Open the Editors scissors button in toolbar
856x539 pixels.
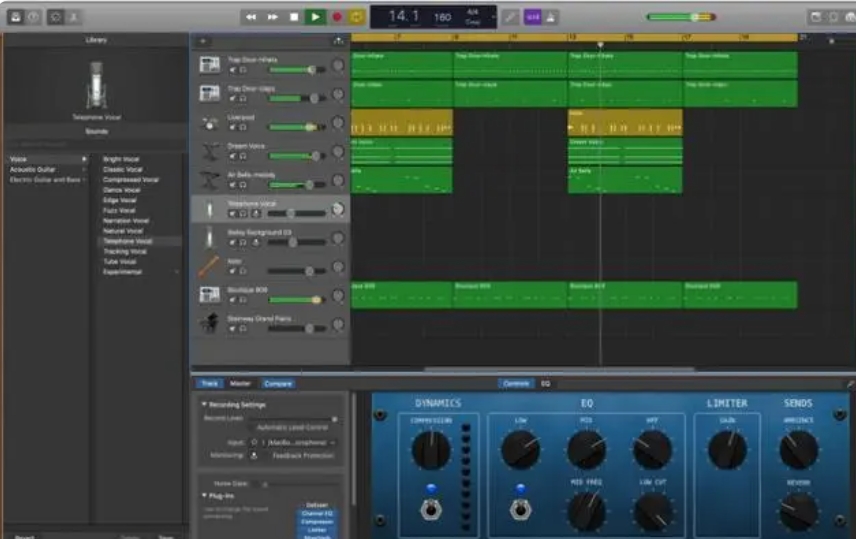(x=73, y=17)
